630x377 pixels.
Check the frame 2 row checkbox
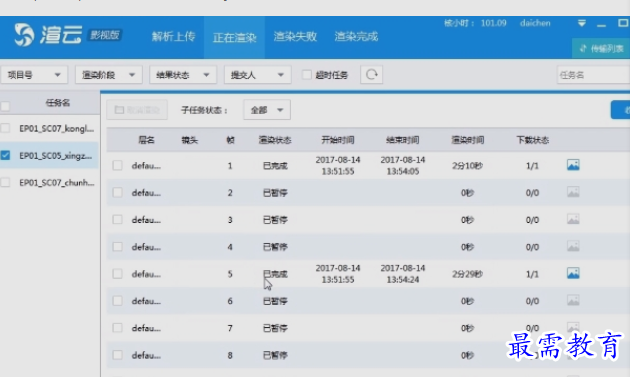[x=117, y=193]
